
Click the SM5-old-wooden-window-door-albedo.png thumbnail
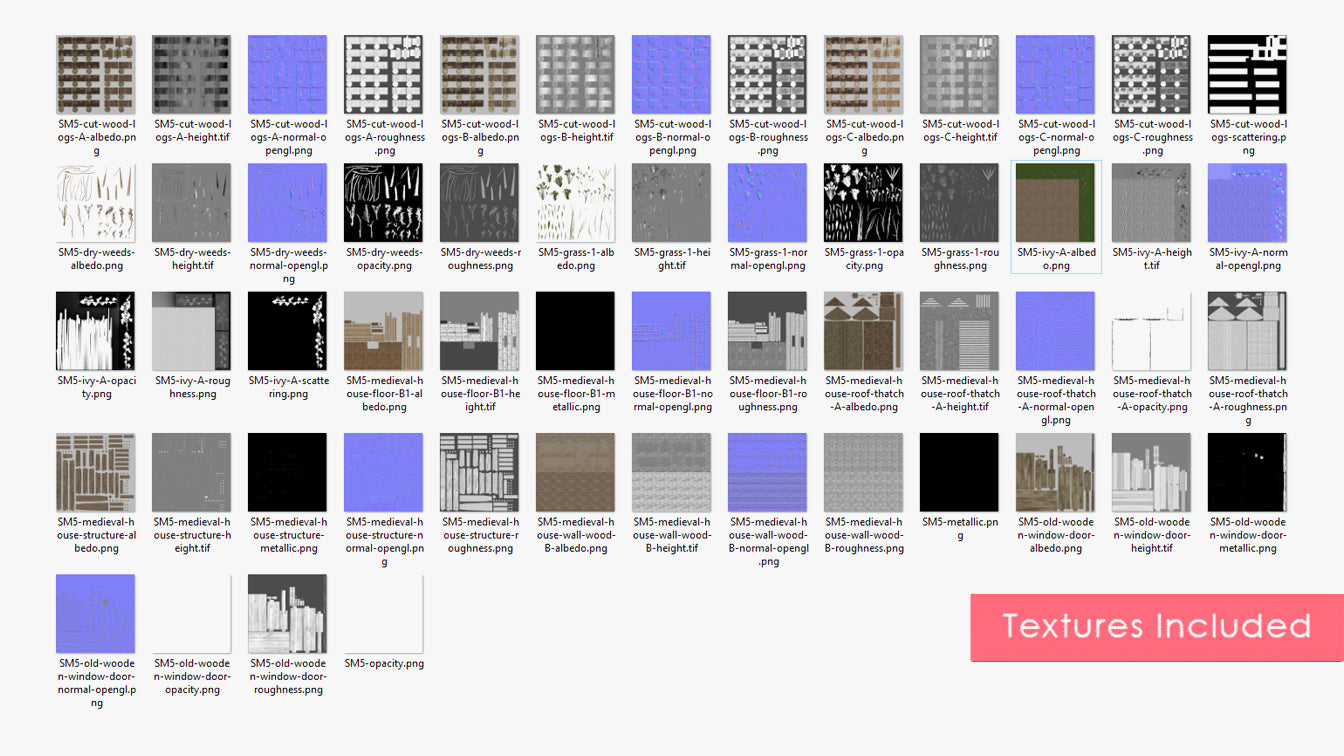(x=1055, y=472)
